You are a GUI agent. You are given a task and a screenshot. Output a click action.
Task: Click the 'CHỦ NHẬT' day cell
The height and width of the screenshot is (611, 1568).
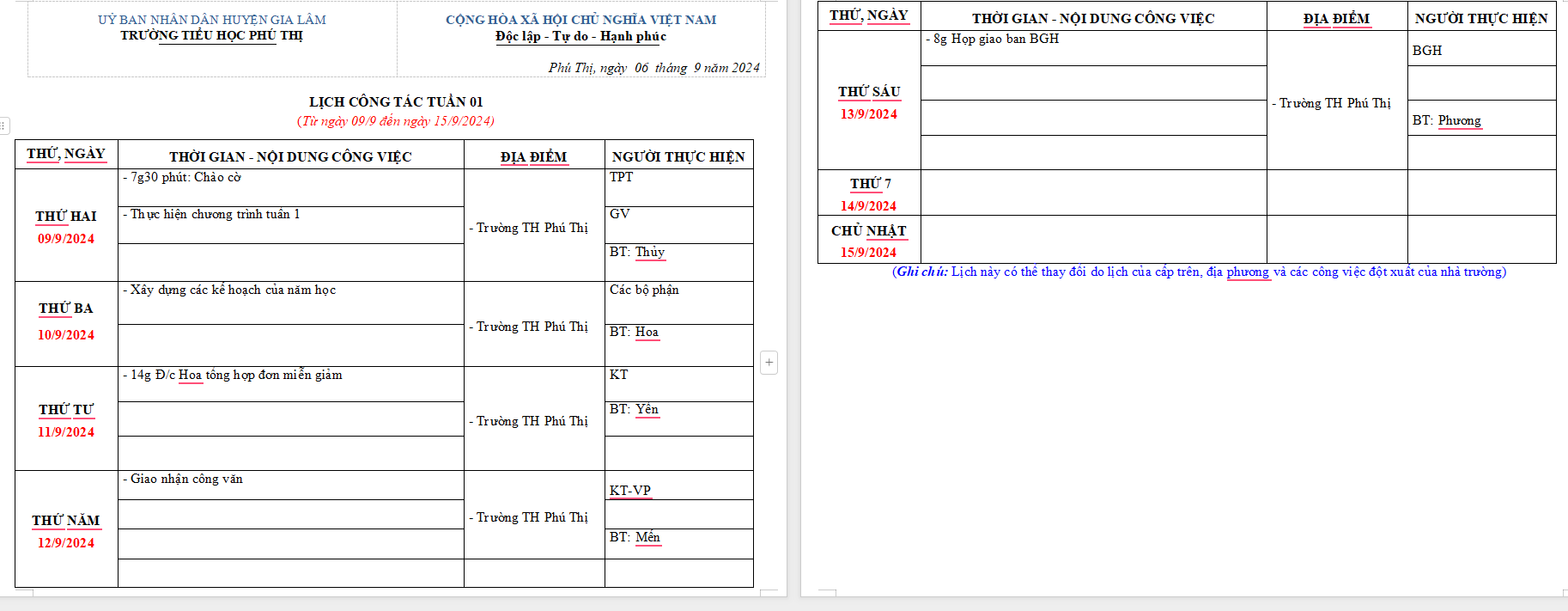[x=868, y=231]
